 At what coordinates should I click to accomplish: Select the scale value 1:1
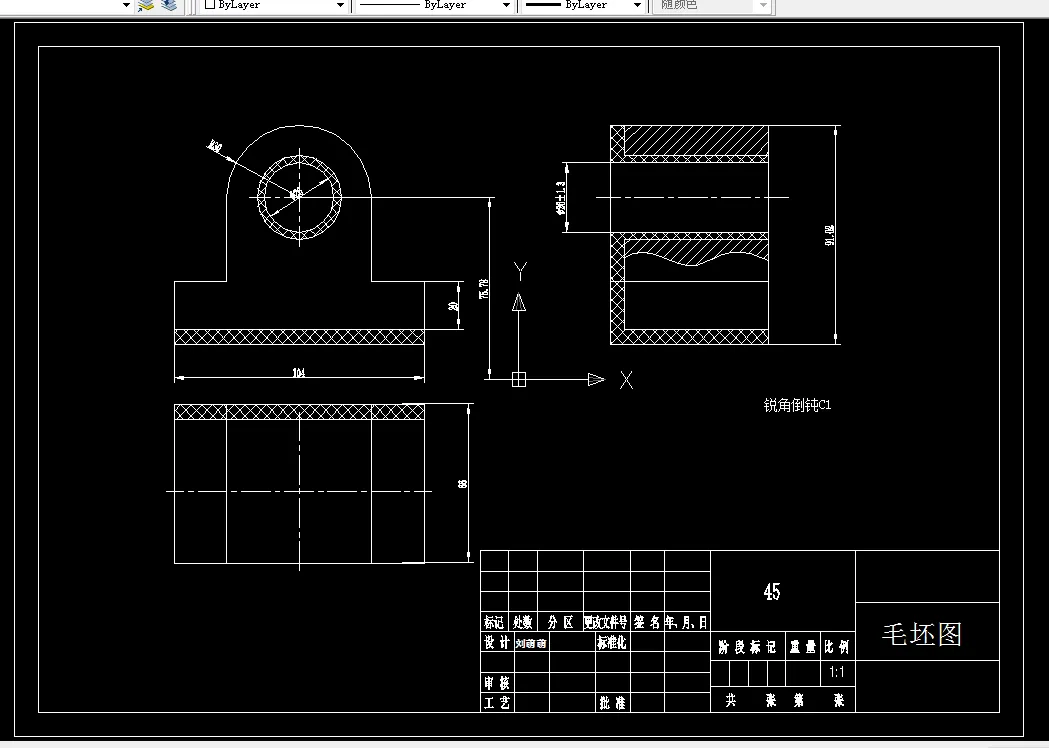836,672
